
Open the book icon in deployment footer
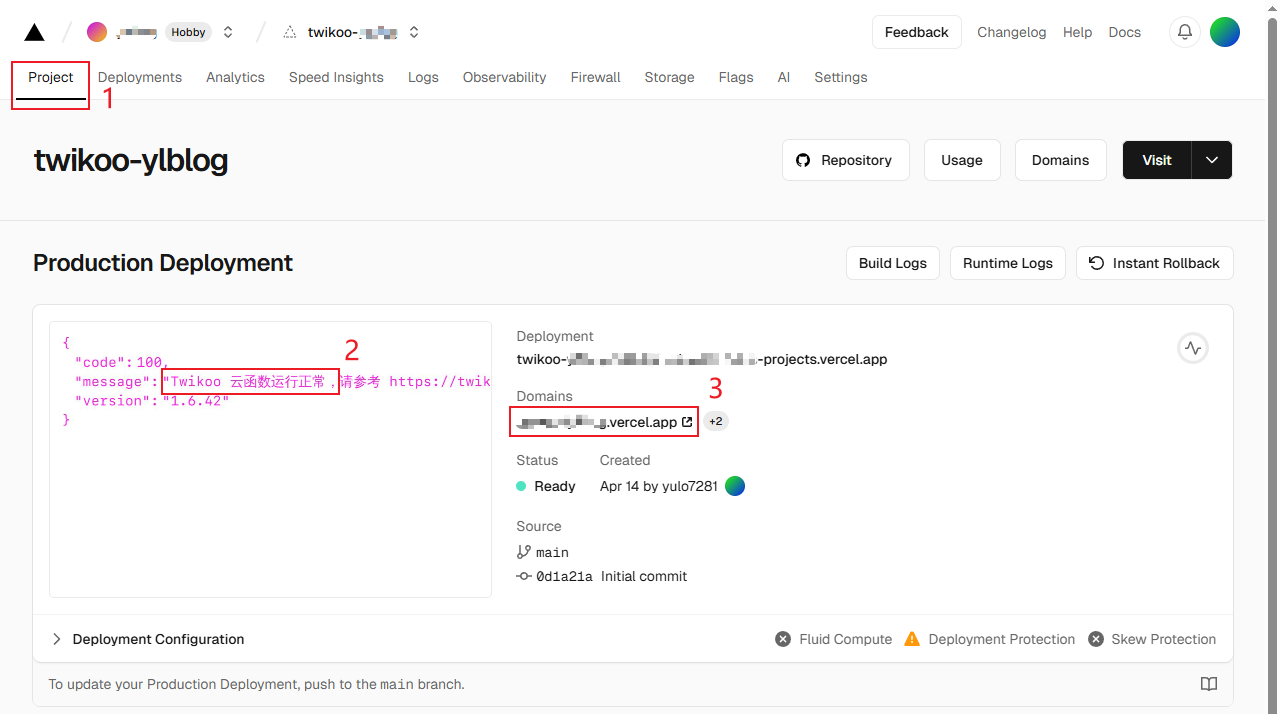[x=1209, y=684]
